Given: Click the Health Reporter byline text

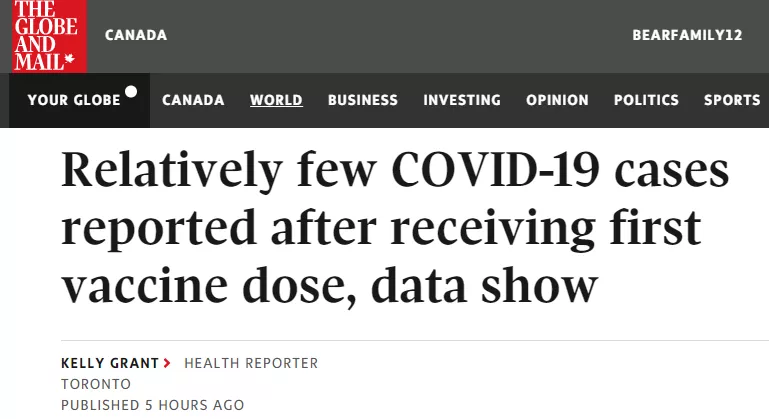Looking at the screenshot, I should coord(251,363).
